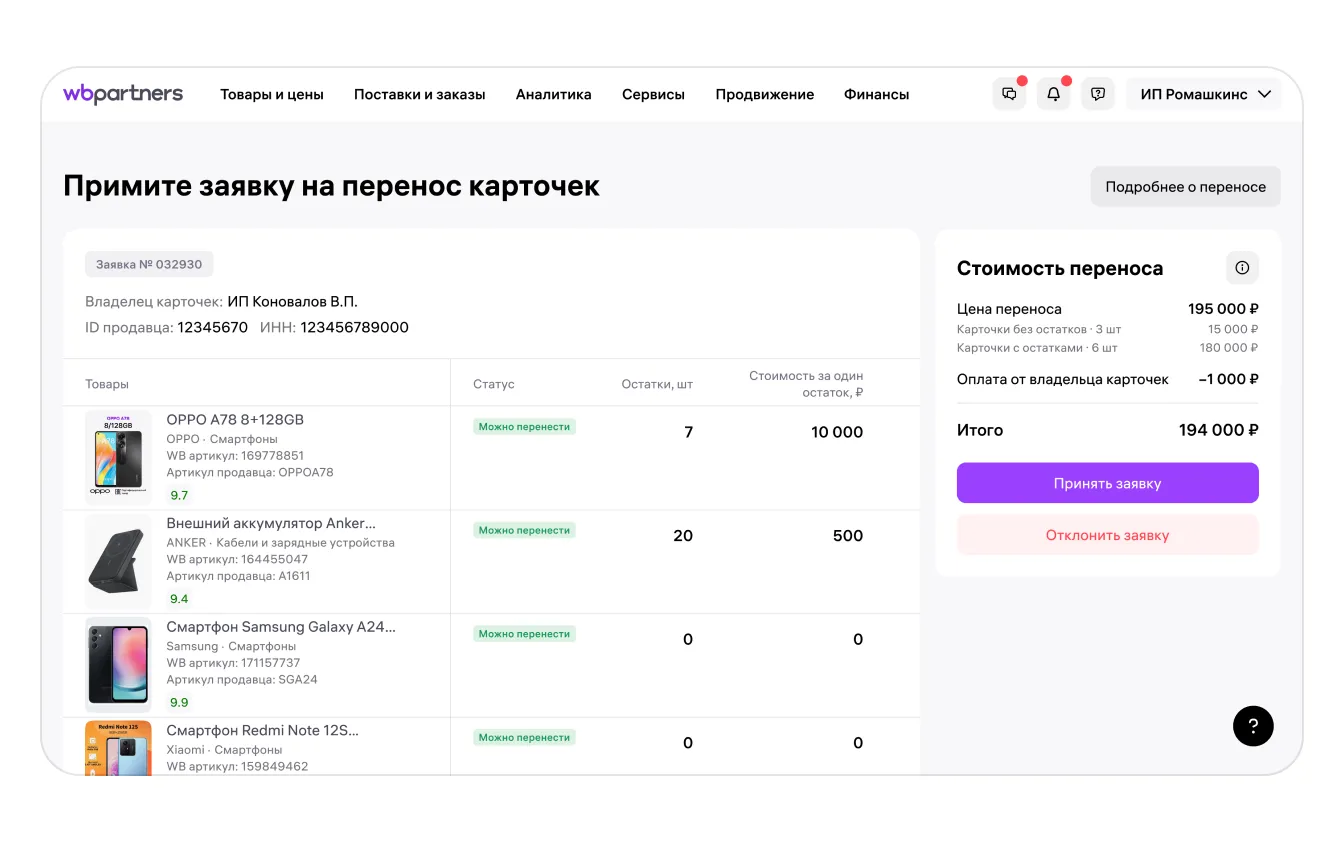Screen dimensions: 1344x842
Task: Click the Оплата от владельца карточек label
Action: 1063,379
